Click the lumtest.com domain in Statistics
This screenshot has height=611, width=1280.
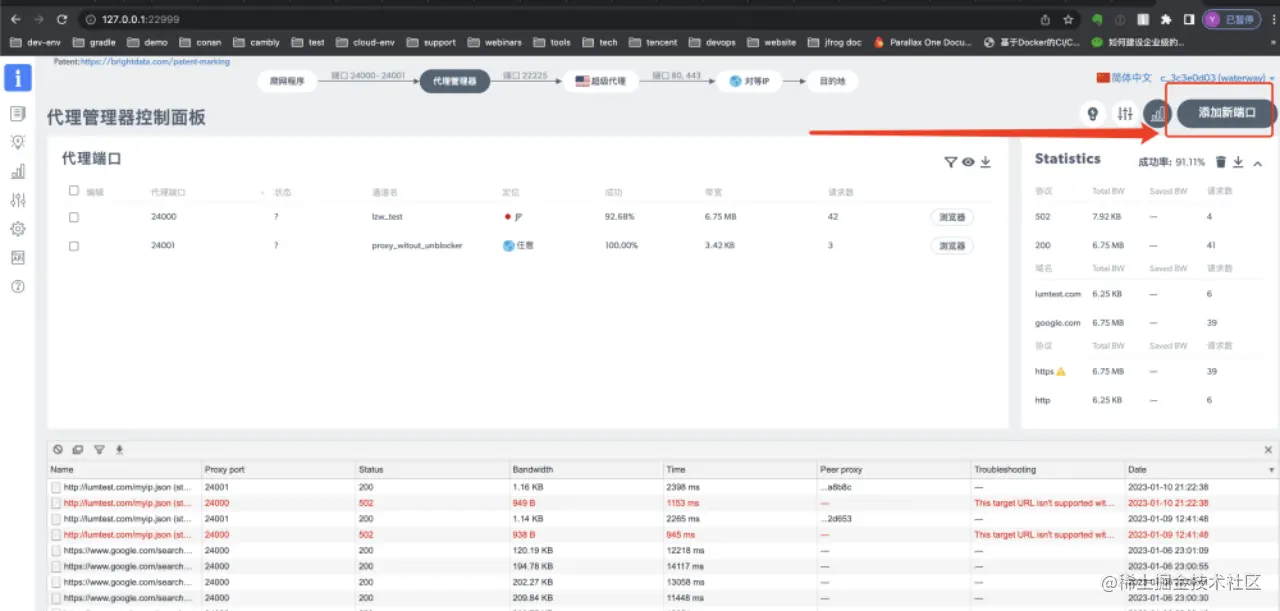(x=1058, y=294)
